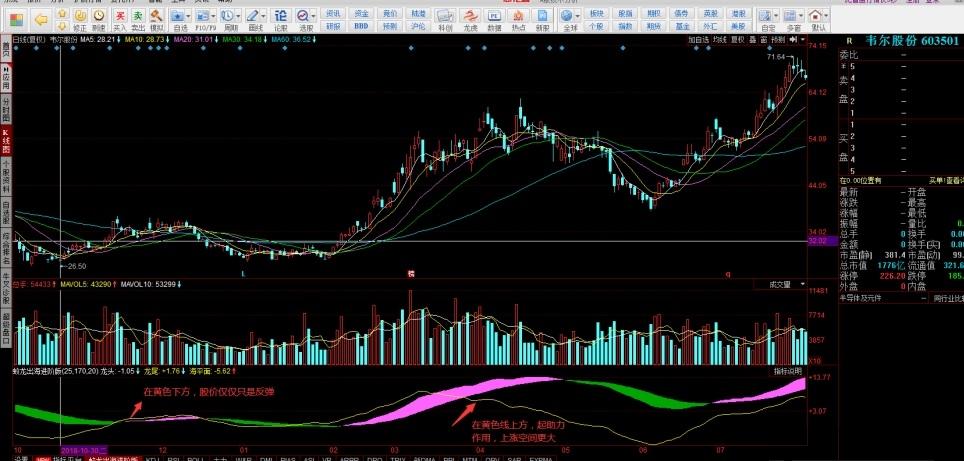This screenshot has height=461, width=964.
Task: Expand the 选股 dropdown arrow
Action: pos(314,16)
